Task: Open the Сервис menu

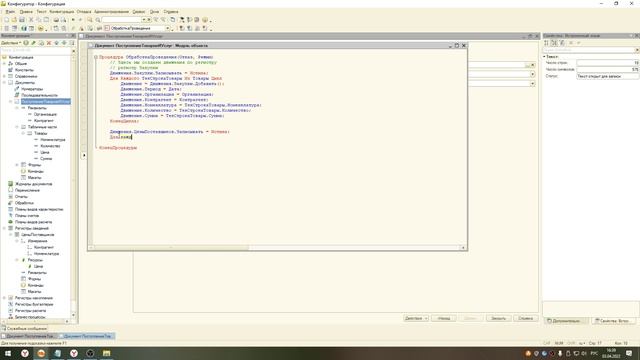Action: coord(139,11)
